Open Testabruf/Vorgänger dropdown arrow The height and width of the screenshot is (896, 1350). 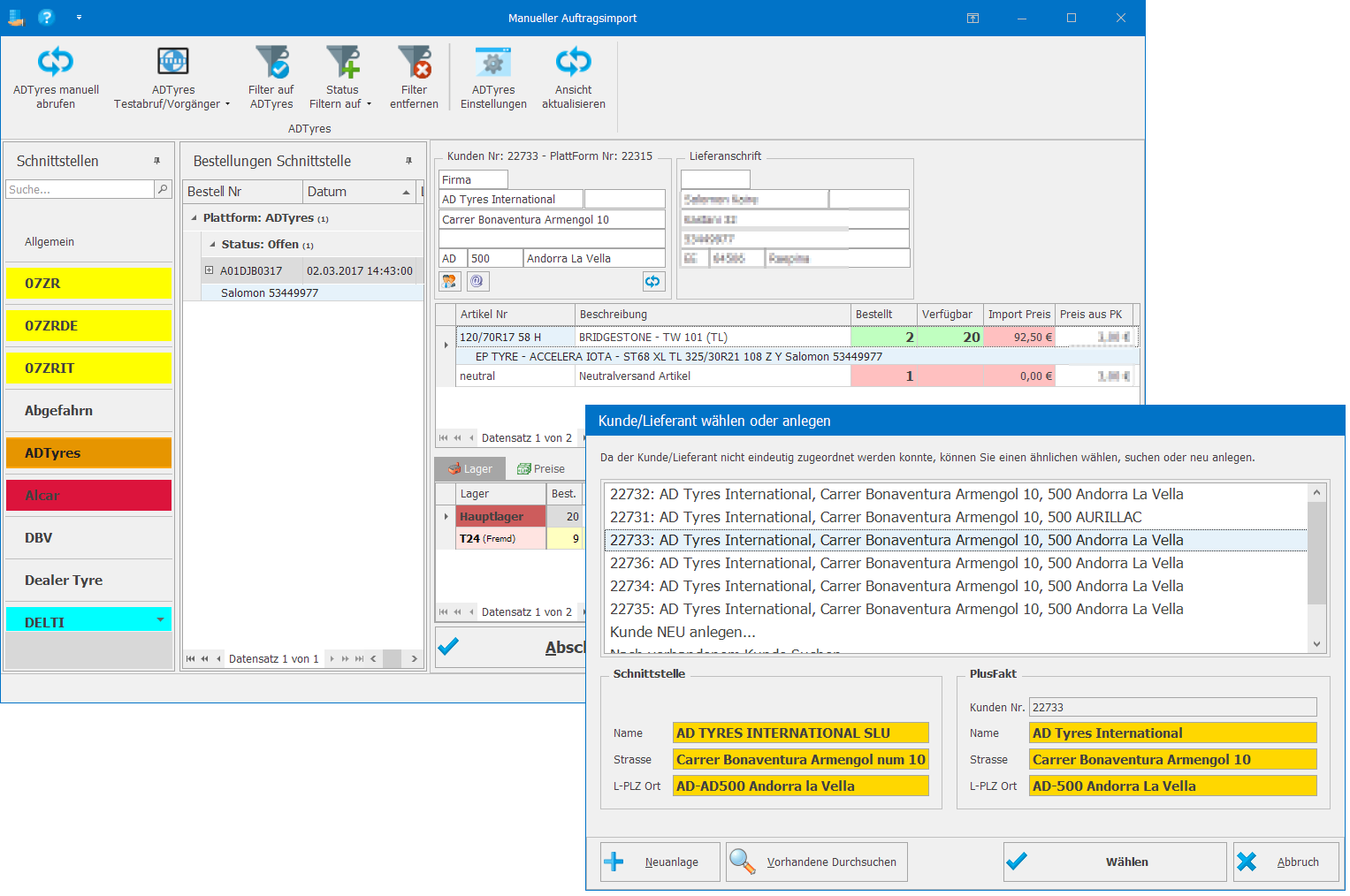pos(227,104)
